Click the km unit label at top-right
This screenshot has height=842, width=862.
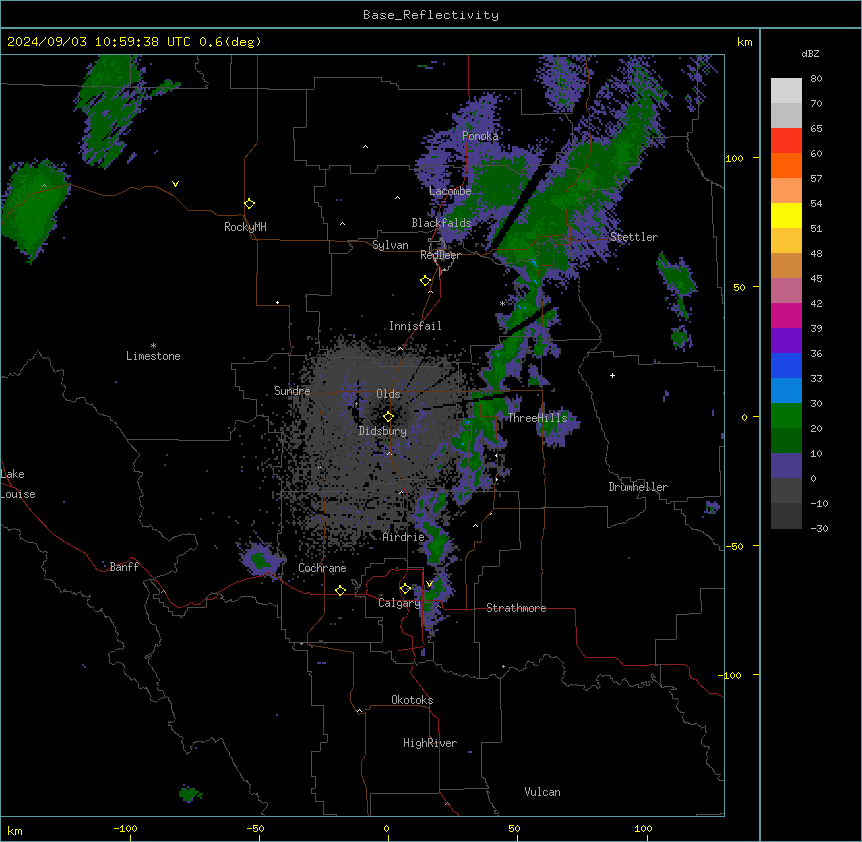(x=745, y=42)
